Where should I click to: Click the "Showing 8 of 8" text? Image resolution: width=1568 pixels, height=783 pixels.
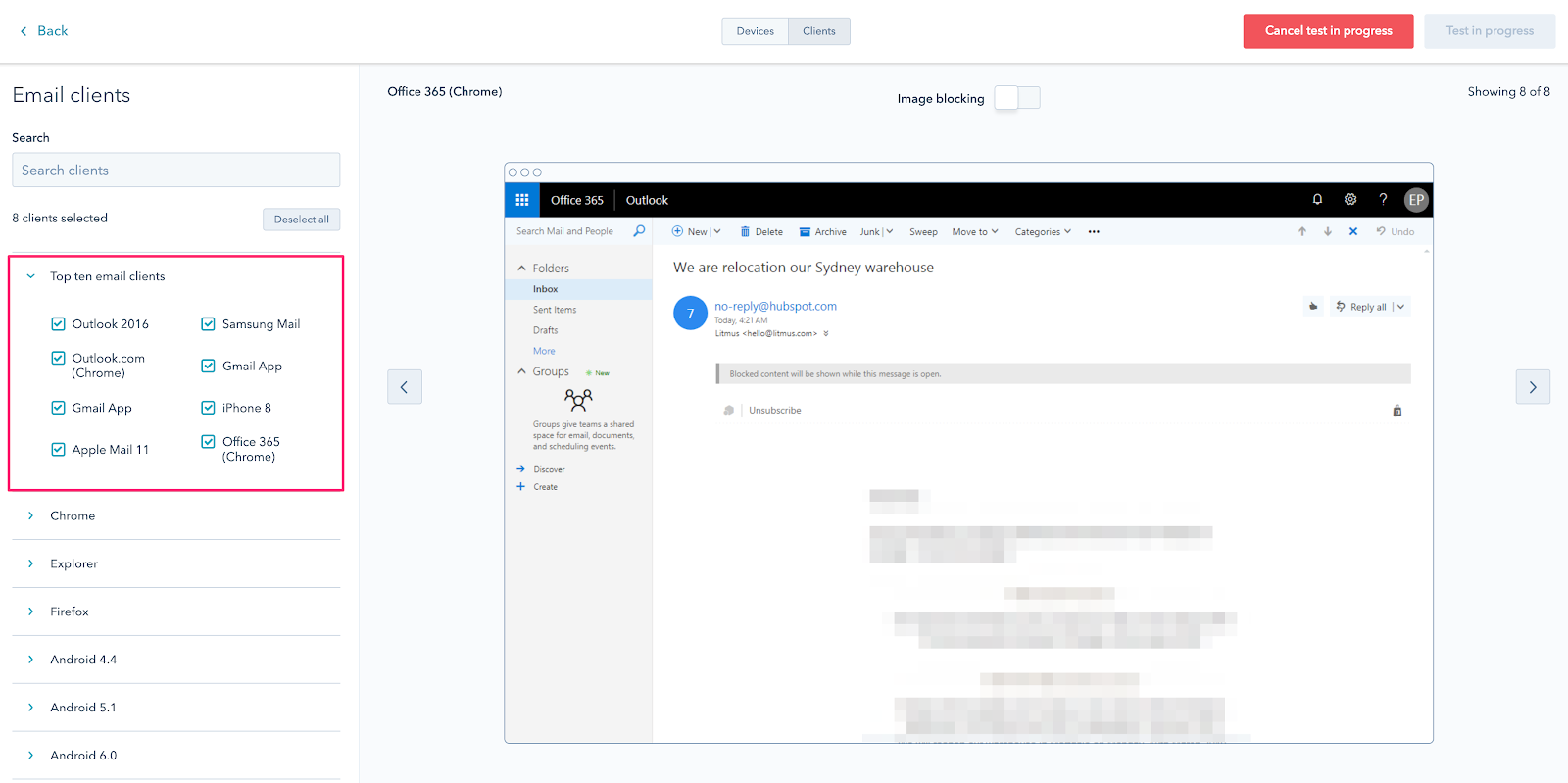1508,91
